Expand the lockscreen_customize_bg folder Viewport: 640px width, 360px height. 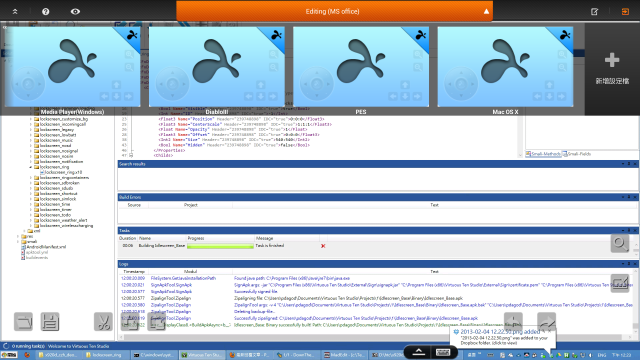31,119
